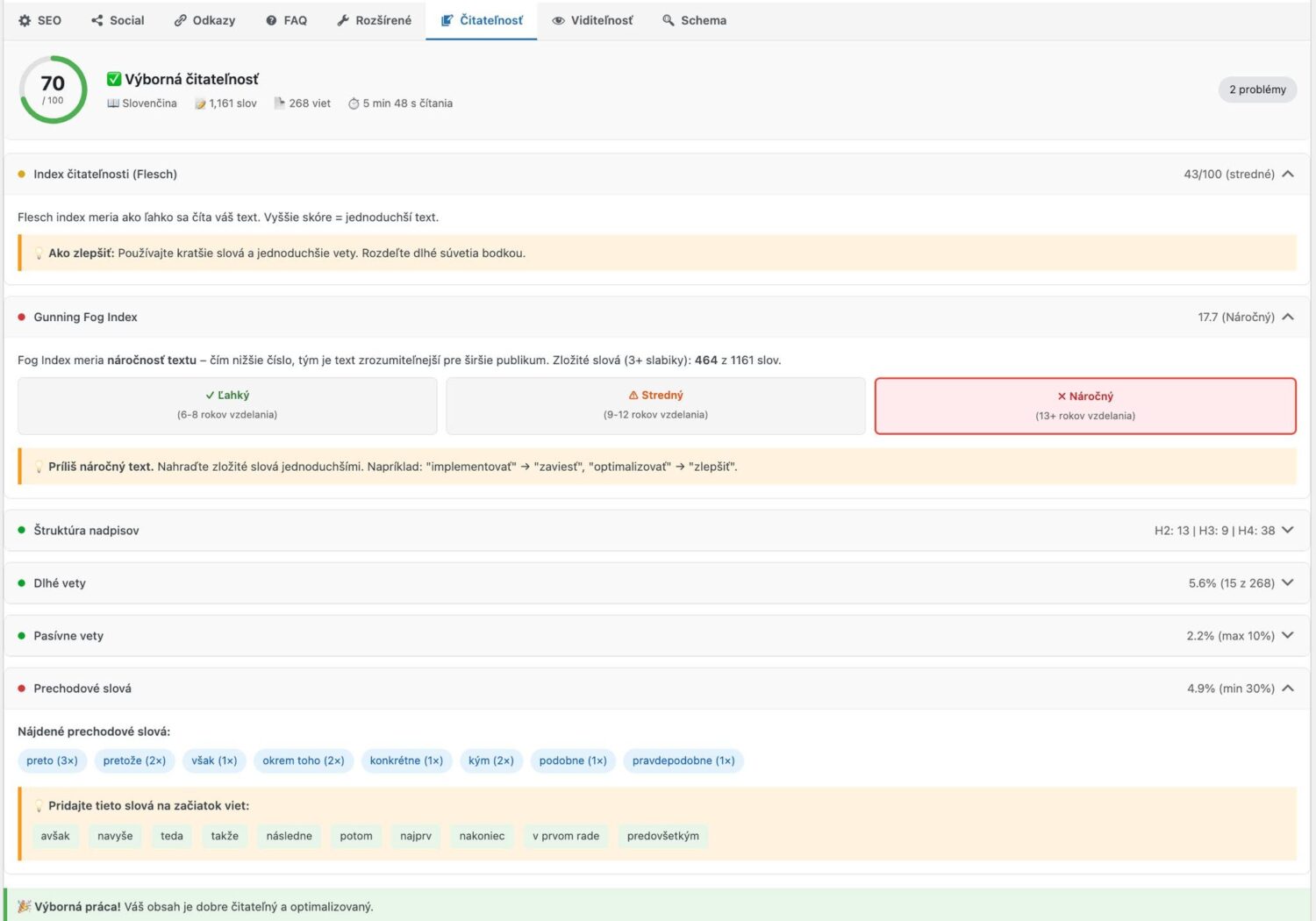Go to the FAQ tab
The image size is (1316, 921).
coord(286,20)
